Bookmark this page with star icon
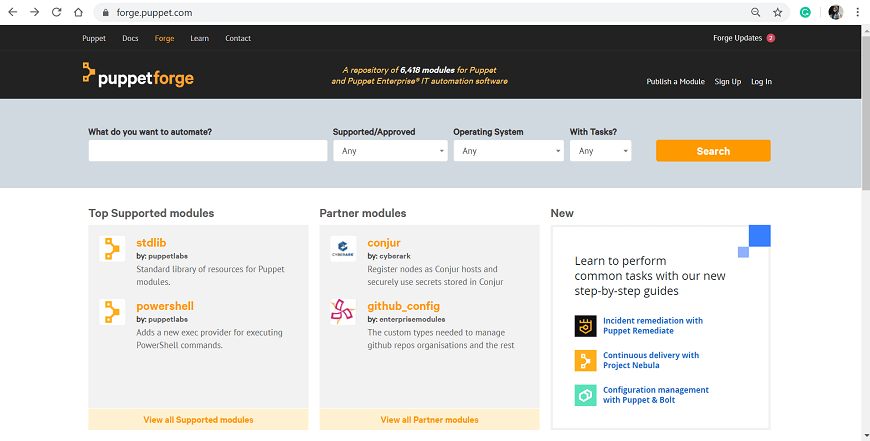Viewport: 870px width, 441px height. coord(778,12)
